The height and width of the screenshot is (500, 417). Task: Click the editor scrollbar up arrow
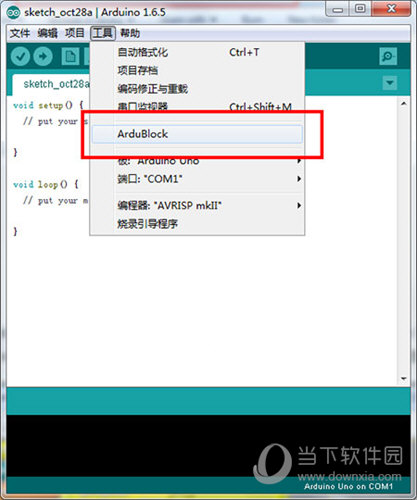pyautogui.click(x=404, y=104)
